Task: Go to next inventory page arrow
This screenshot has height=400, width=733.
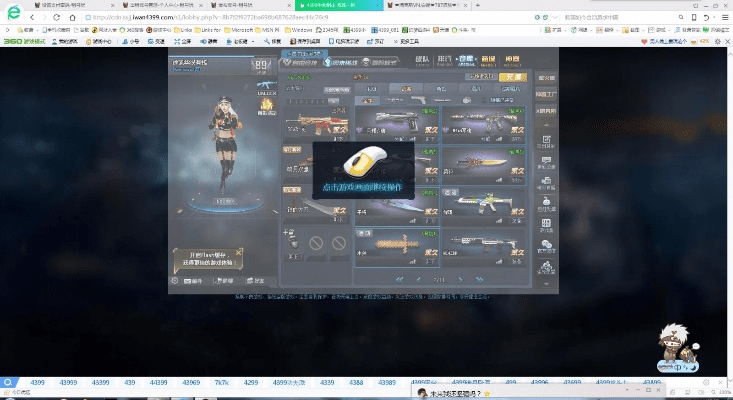Action: (x=459, y=279)
